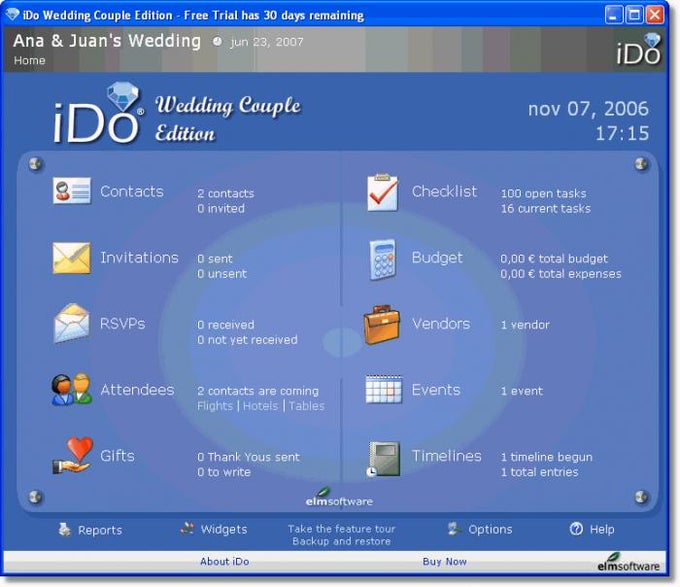
Task: Click '0 invited' text
Action: (x=221, y=209)
